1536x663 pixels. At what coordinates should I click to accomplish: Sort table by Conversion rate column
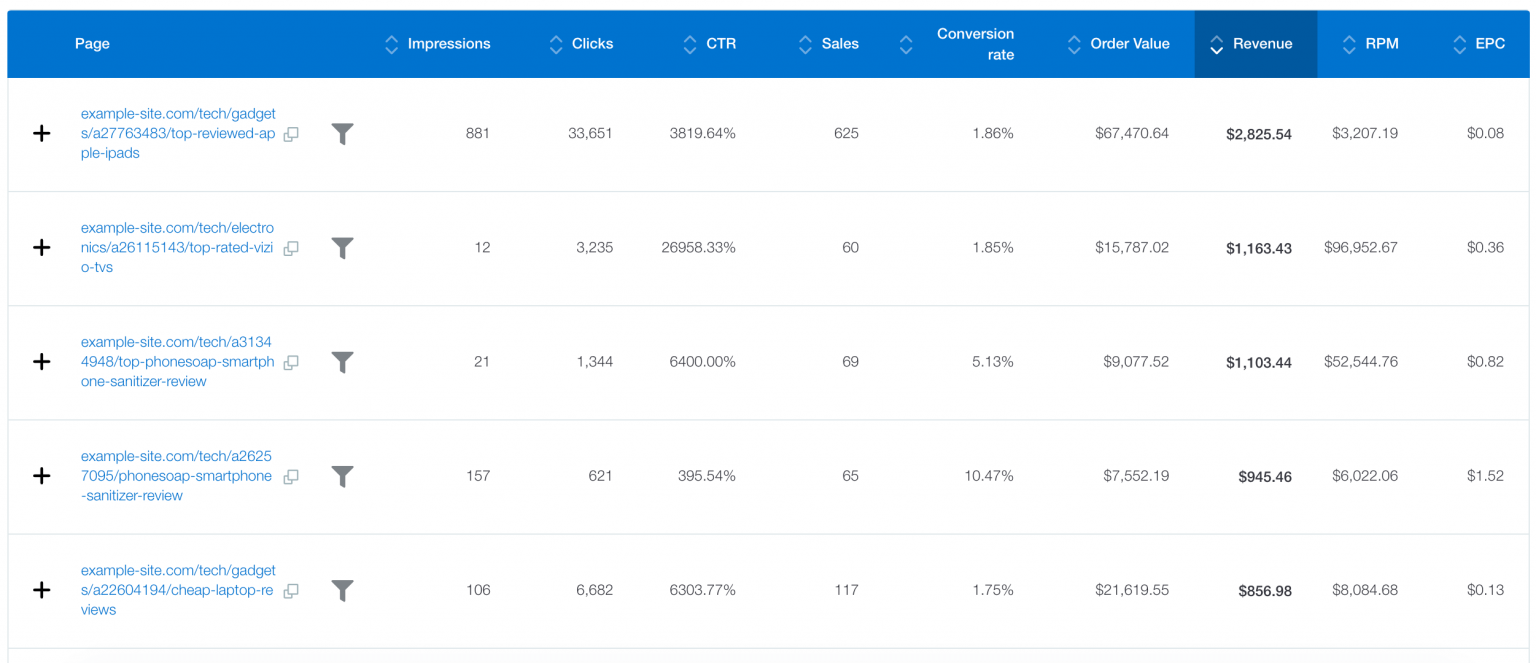coord(974,44)
